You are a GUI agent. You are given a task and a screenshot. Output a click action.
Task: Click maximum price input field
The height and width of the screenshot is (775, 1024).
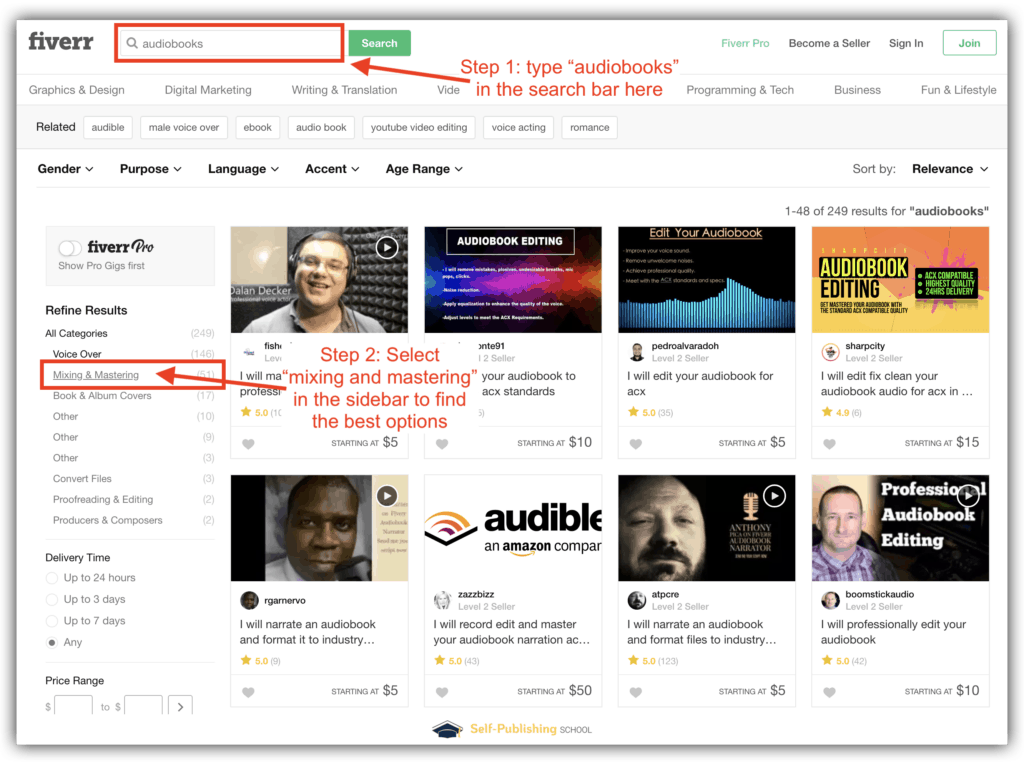click(143, 706)
